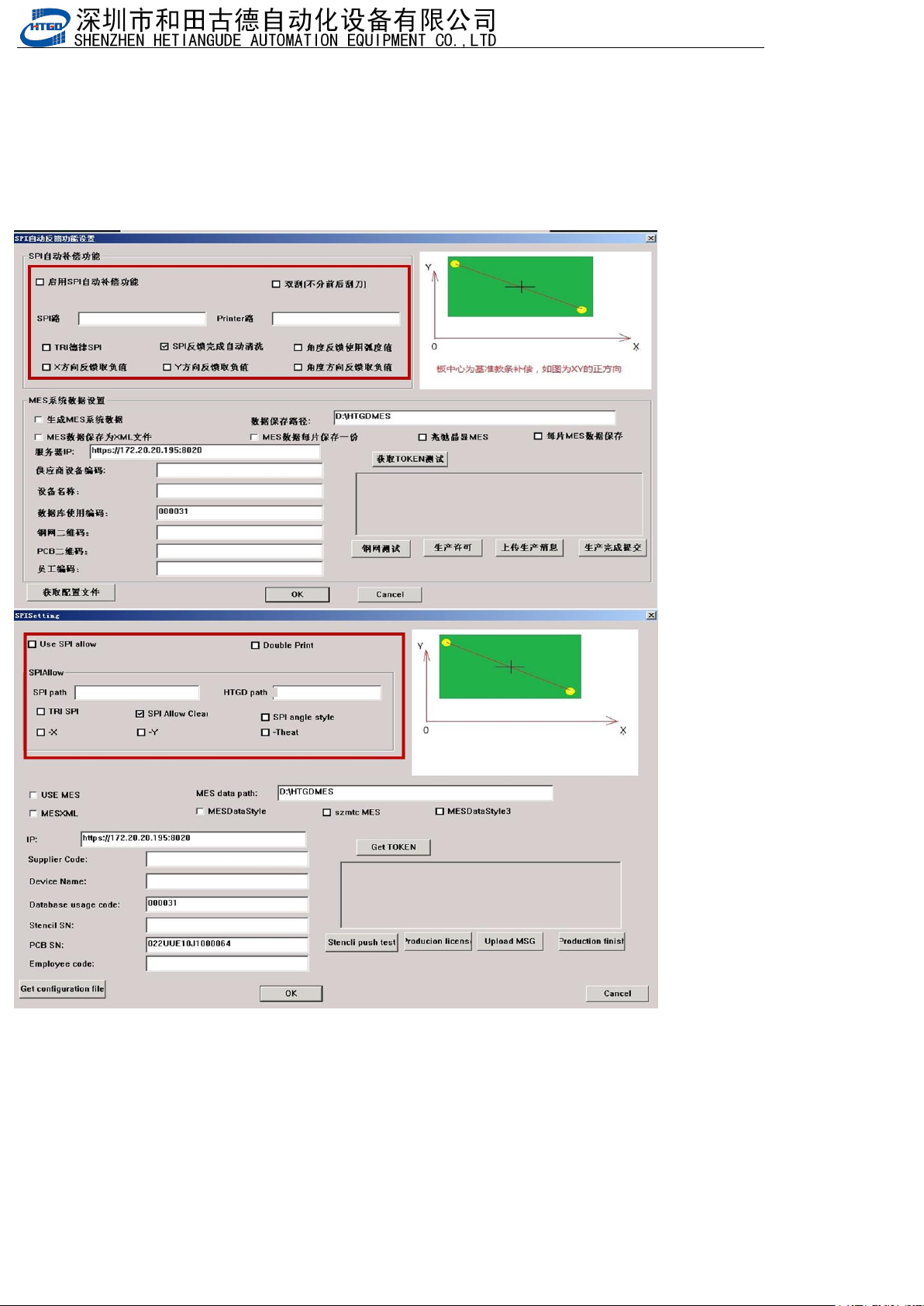
Task: Toggle the MESXML checkbox
Action: pyautogui.click(x=33, y=814)
